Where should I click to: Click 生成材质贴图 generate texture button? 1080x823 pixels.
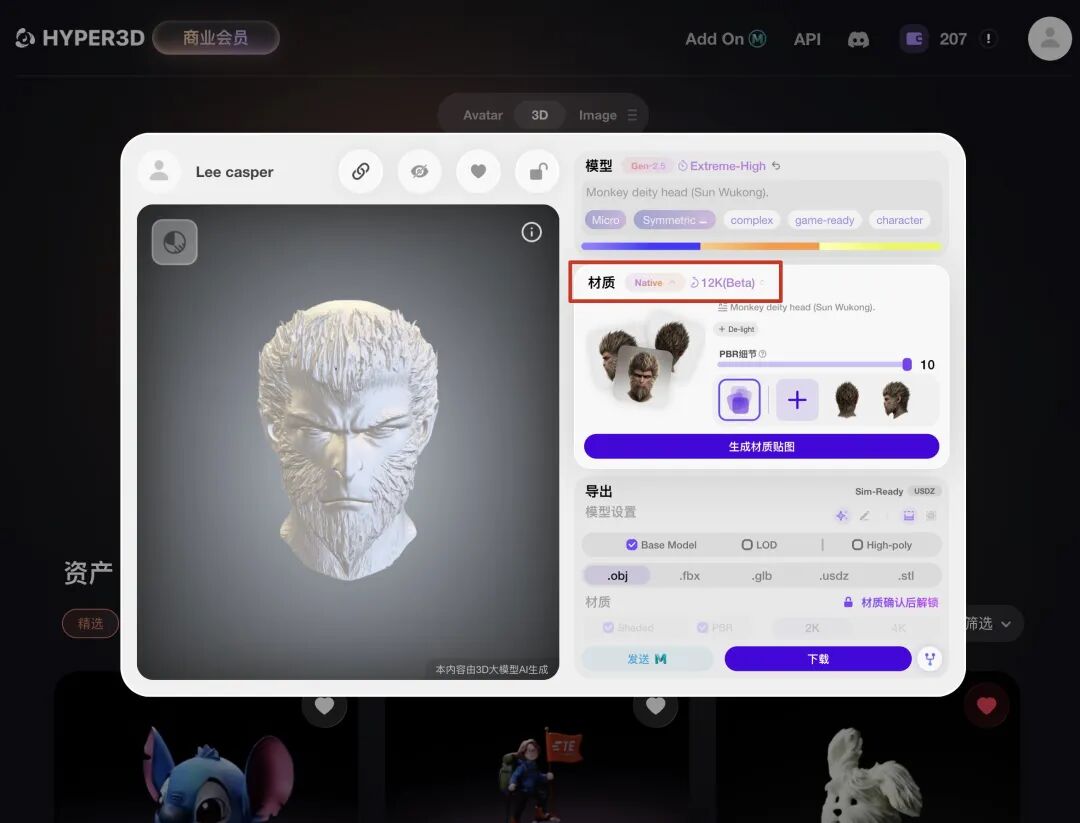coord(761,446)
